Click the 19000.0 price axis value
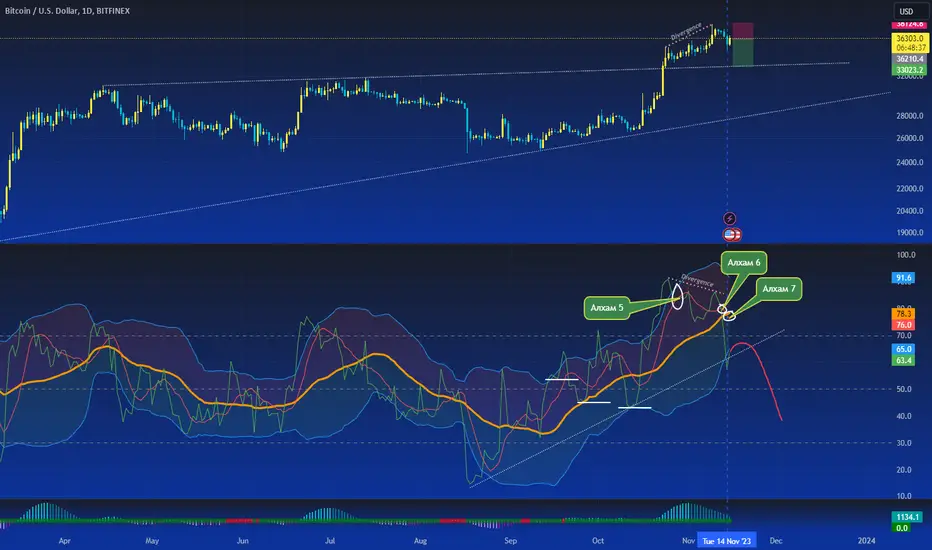The image size is (932, 550). click(909, 232)
